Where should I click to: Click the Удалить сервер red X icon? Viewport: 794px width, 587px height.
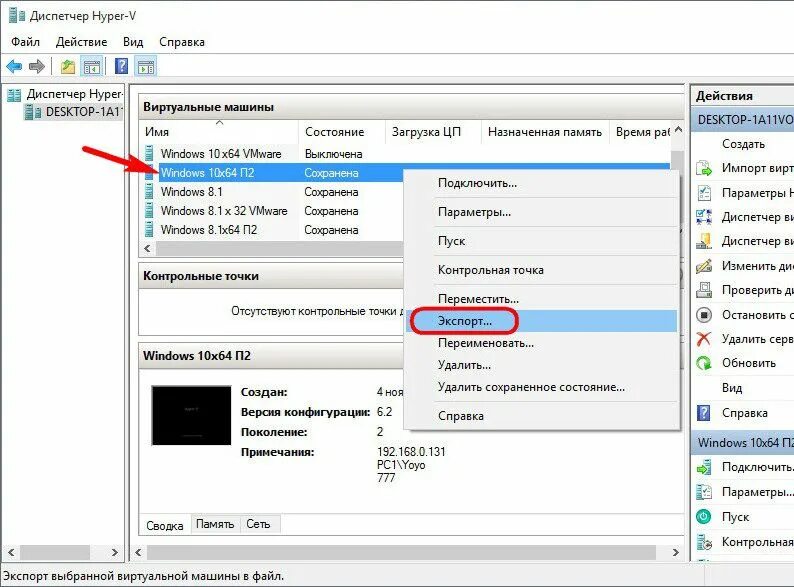[704, 339]
